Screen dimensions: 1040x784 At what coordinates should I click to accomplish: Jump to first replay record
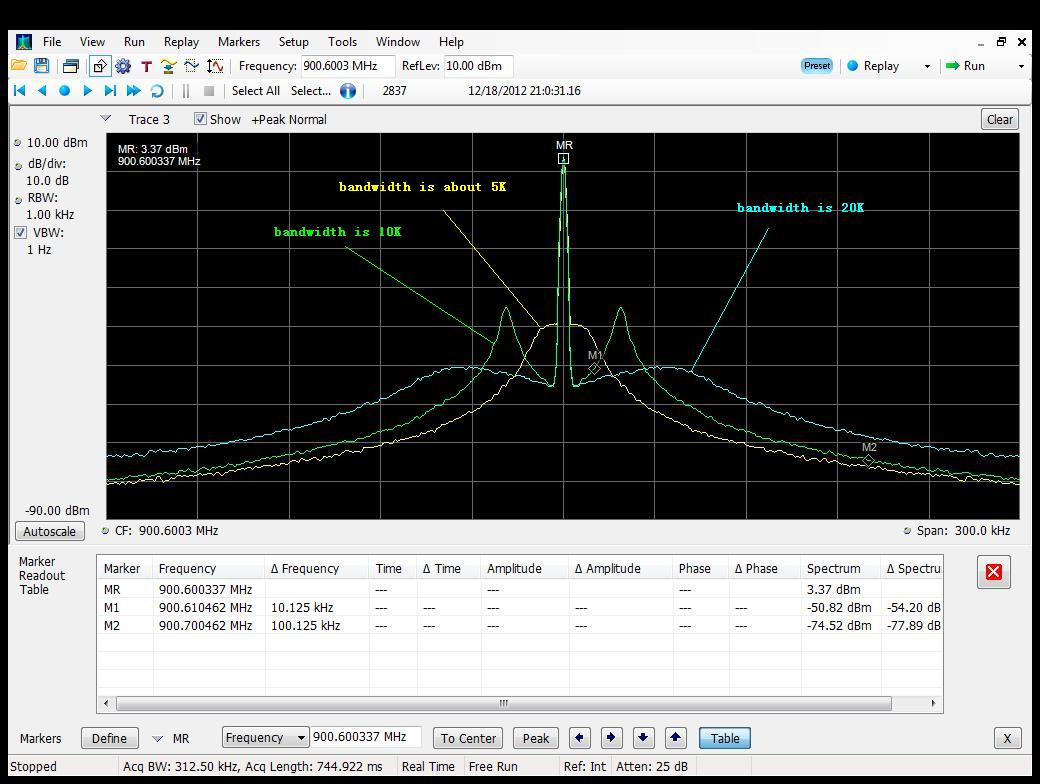[x=19, y=91]
